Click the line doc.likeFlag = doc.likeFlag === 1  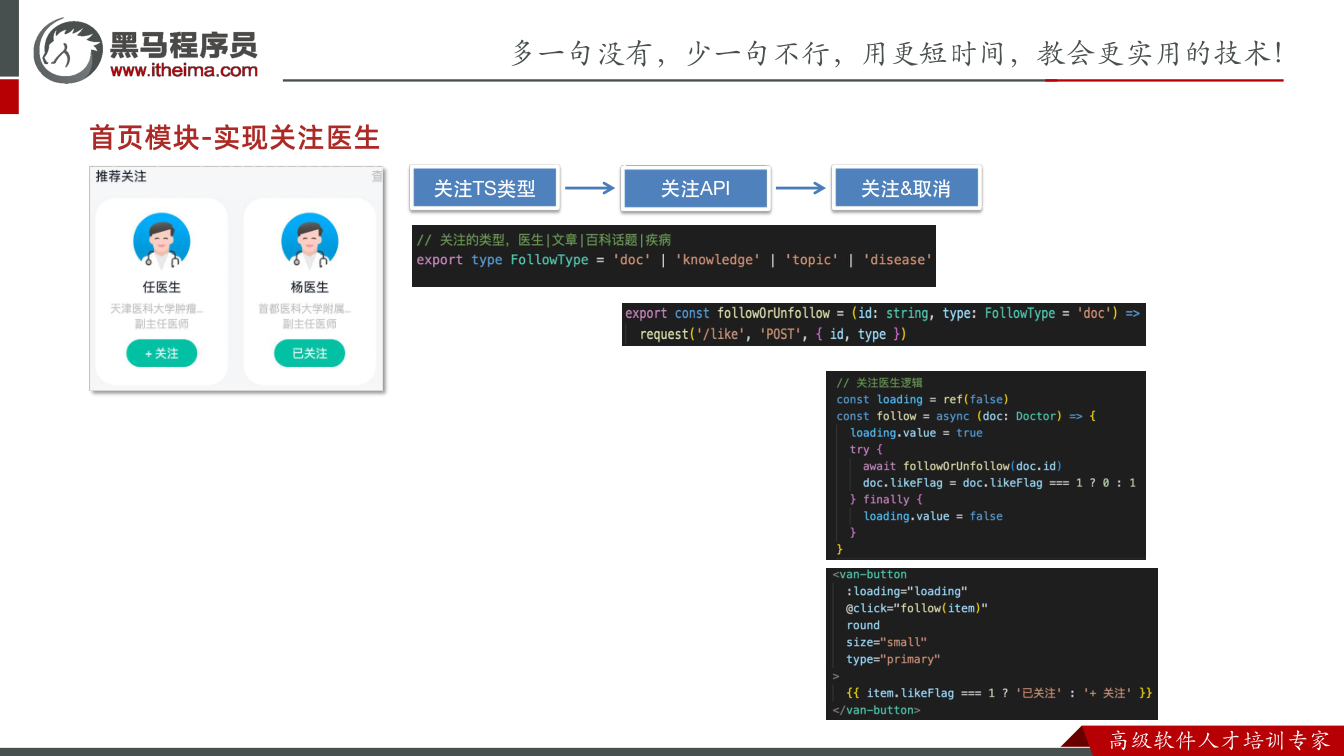[x=999, y=483]
